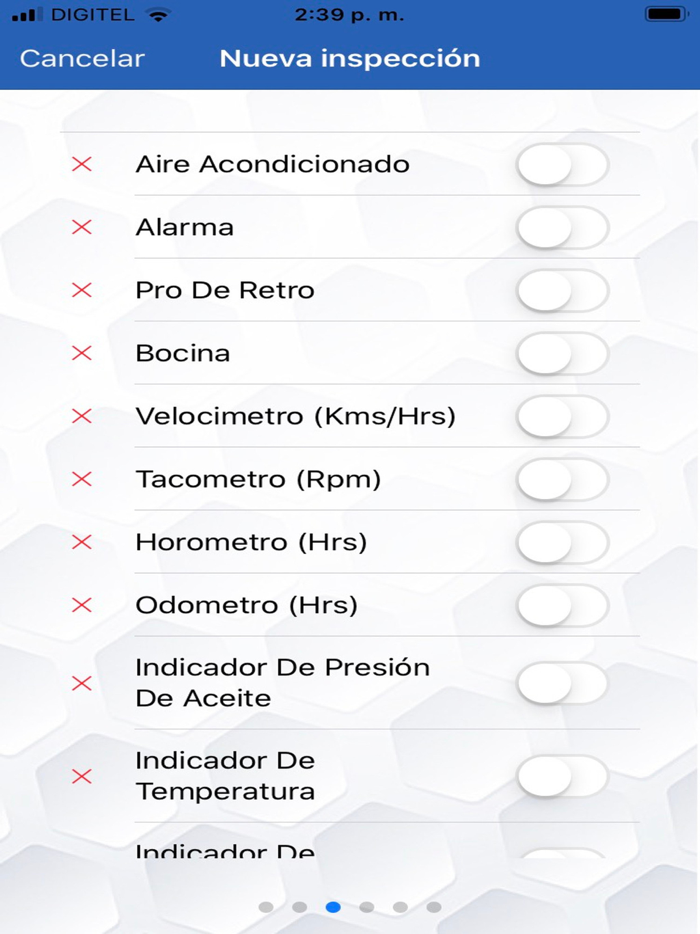Click the red X beside Indicador De Presión De Aceite
Viewport: 700px width, 934px height.
(x=82, y=683)
